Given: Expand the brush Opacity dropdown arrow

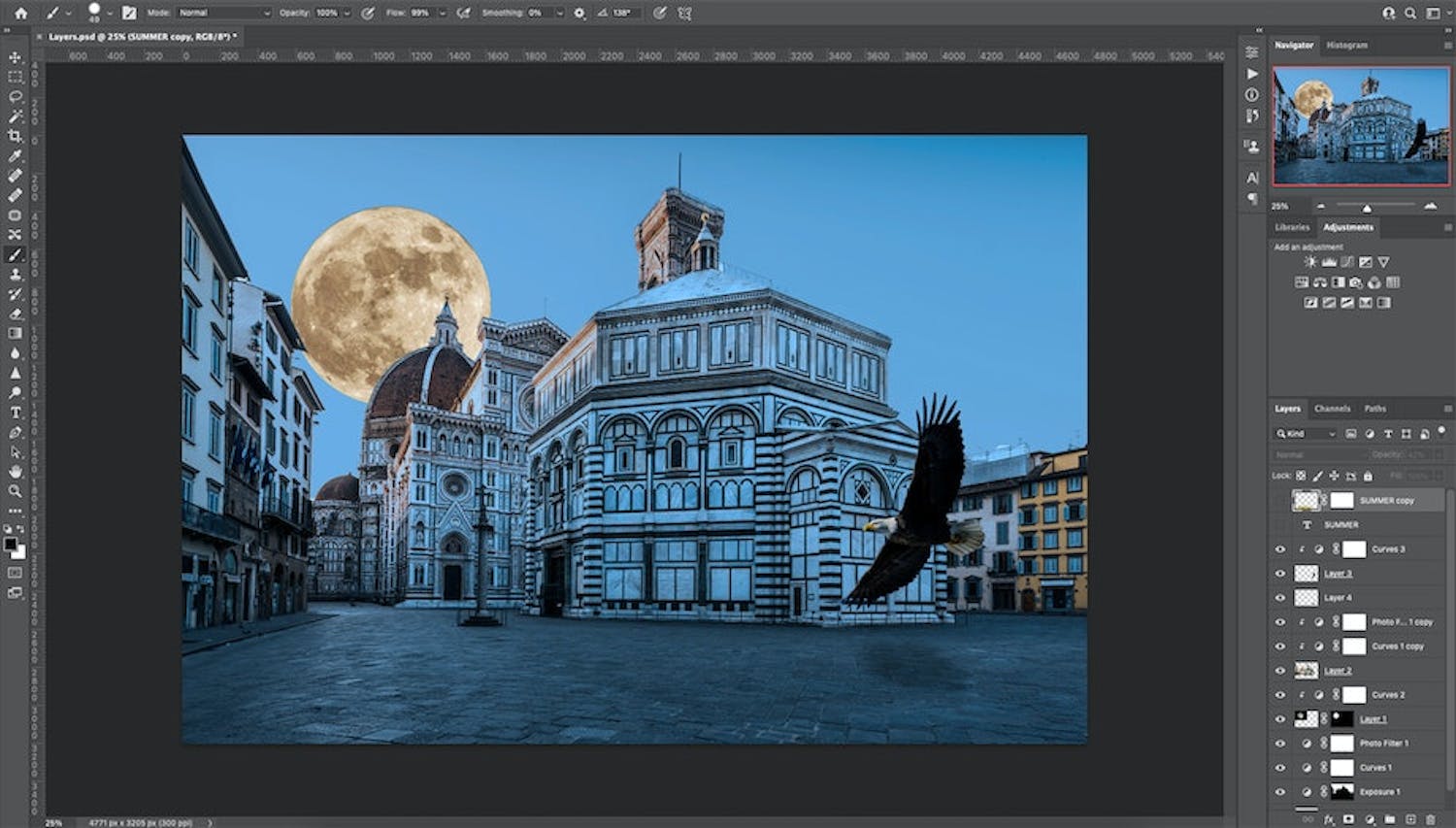Looking at the screenshot, I should pos(347,14).
